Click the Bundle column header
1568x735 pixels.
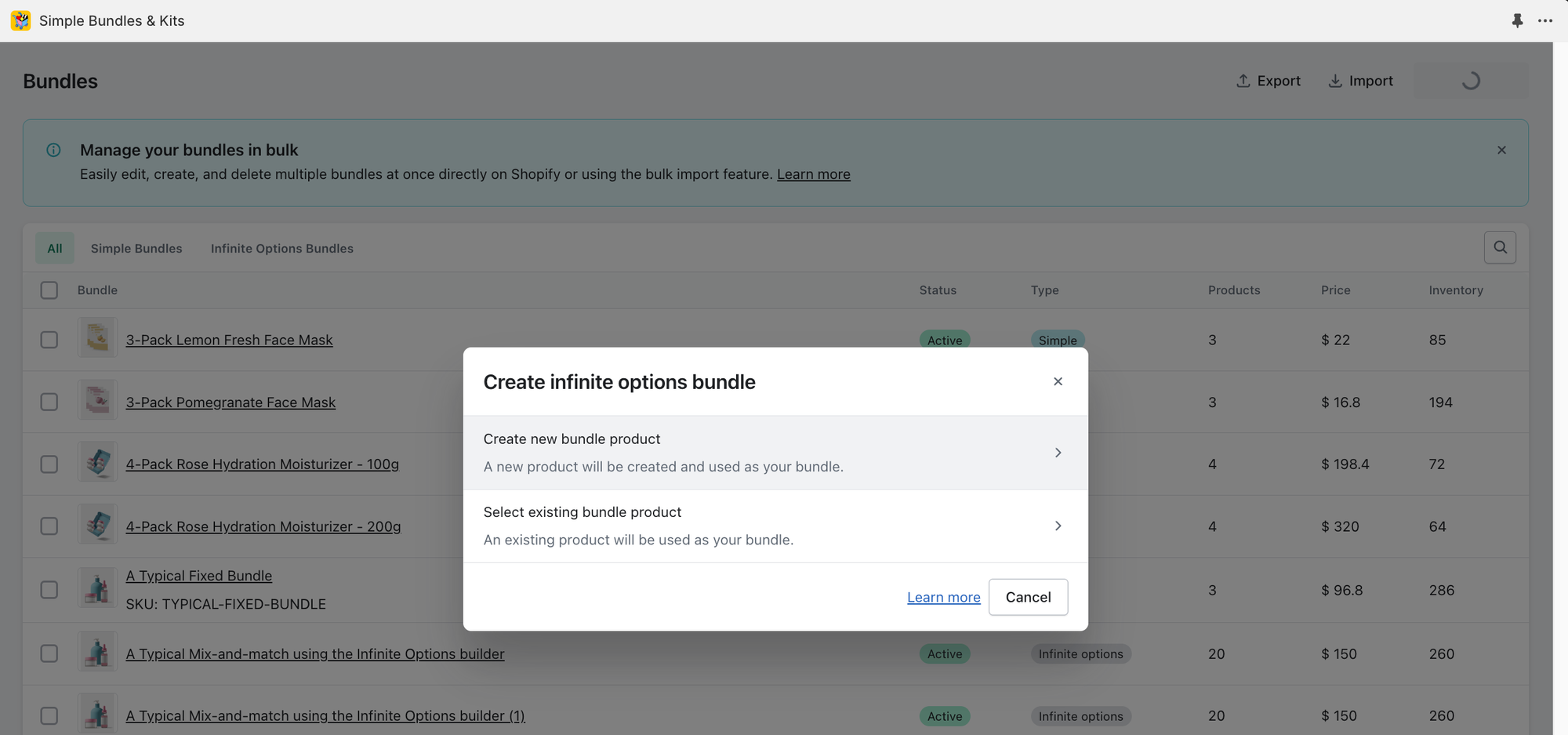[97, 290]
